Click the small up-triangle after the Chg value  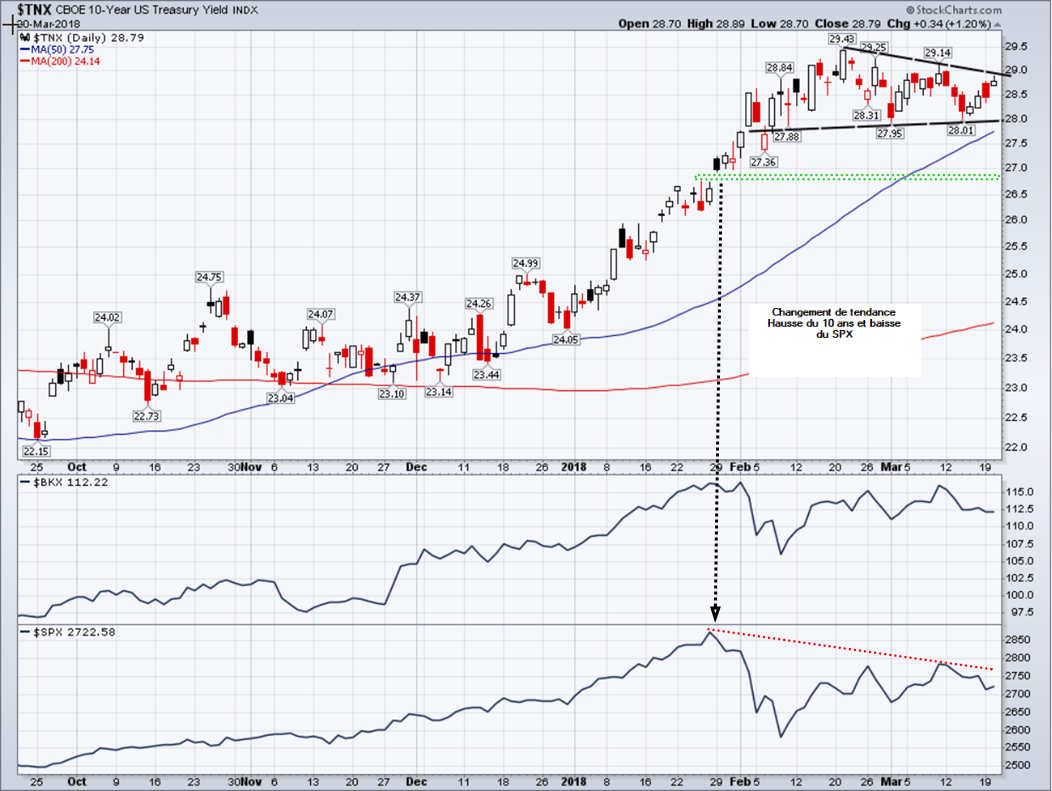pyautogui.click(x=998, y=24)
